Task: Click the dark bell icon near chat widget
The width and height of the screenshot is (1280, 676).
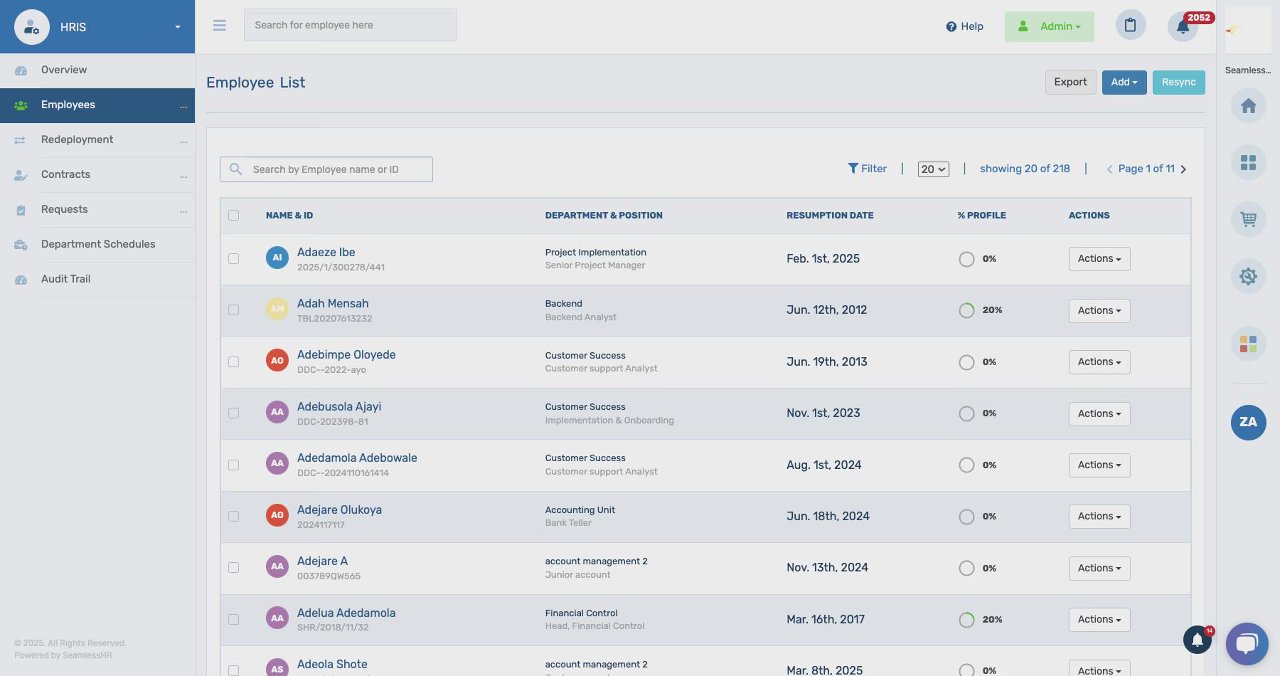Action: [x=1197, y=640]
